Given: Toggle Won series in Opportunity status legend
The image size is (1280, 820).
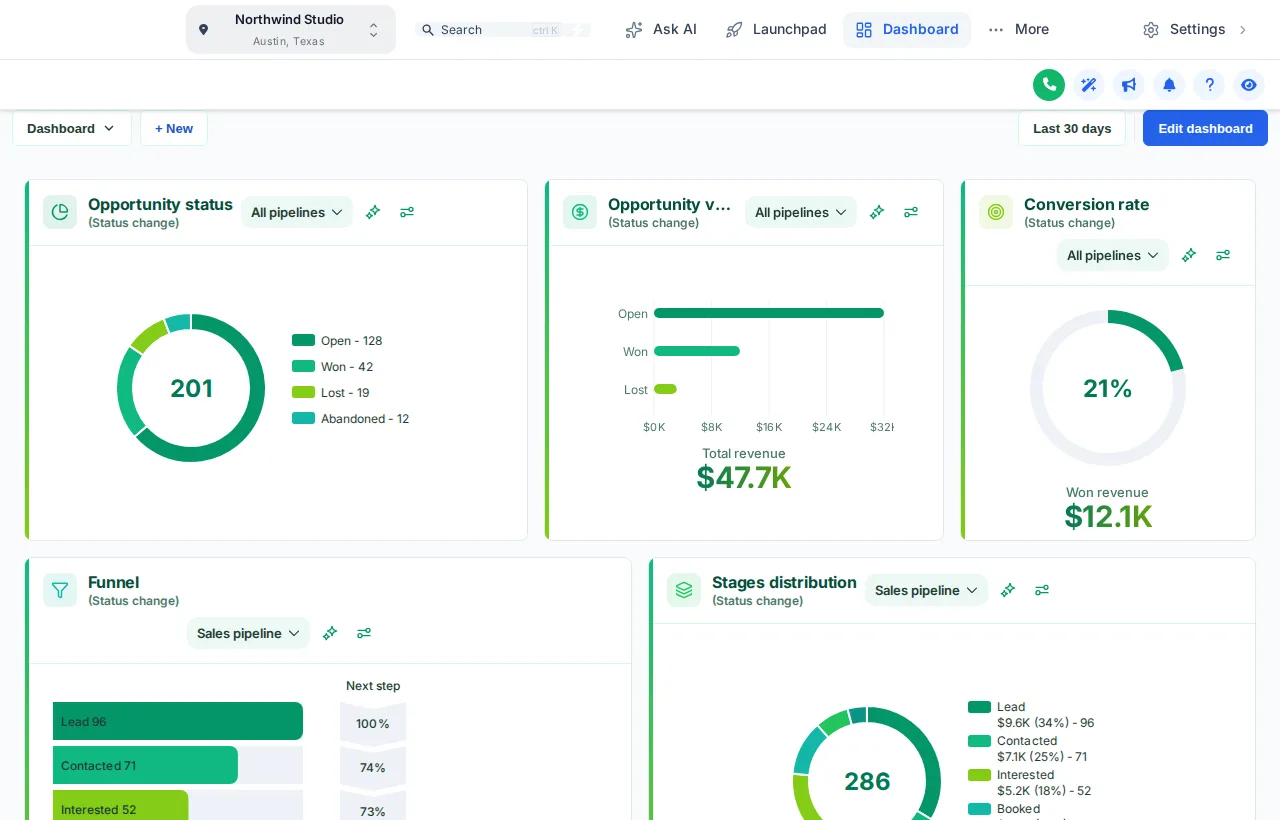Looking at the screenshot, I should point(332,367).
